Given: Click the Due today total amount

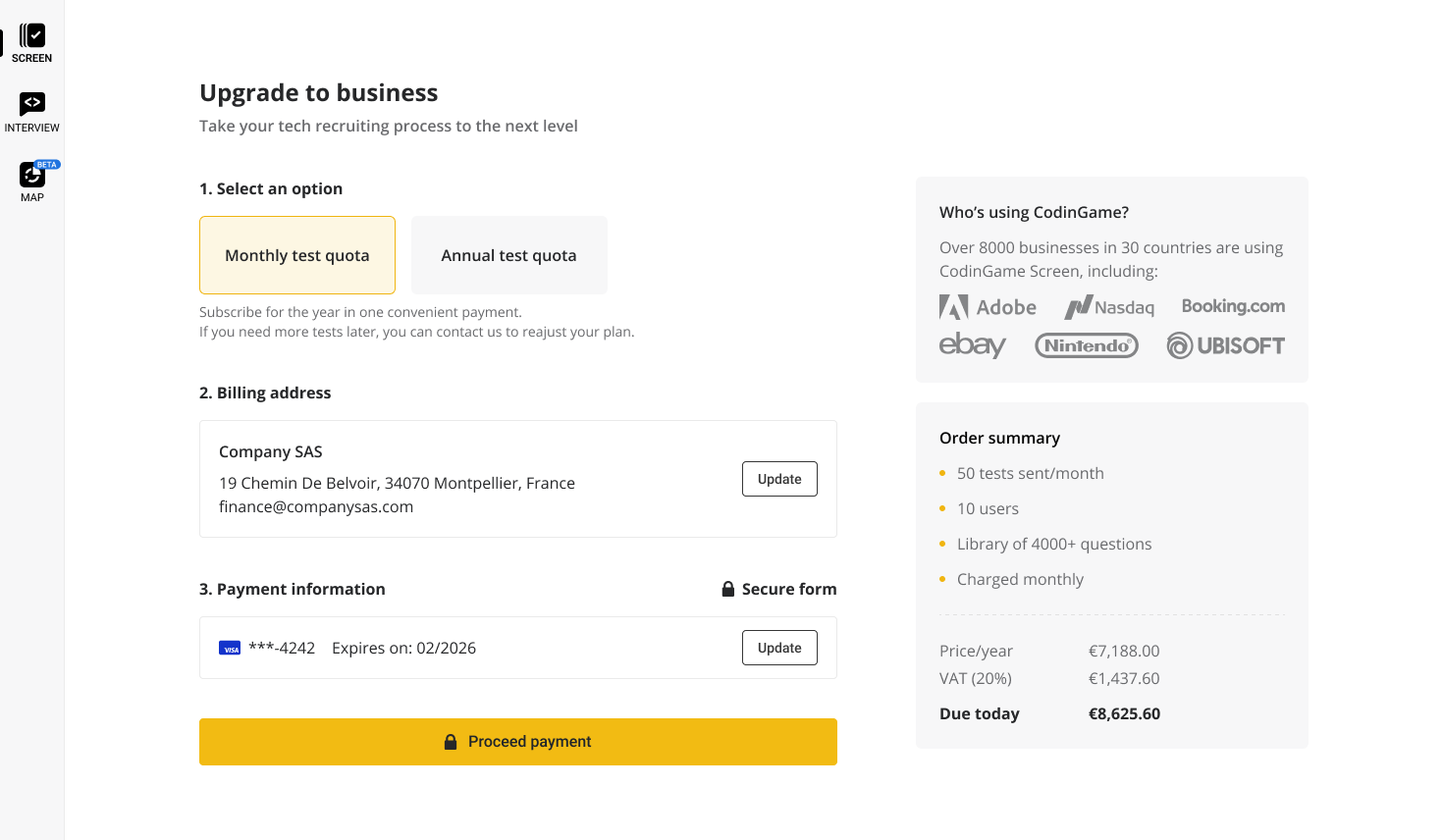Looking at the screenshot, I should coord(1124,714).
